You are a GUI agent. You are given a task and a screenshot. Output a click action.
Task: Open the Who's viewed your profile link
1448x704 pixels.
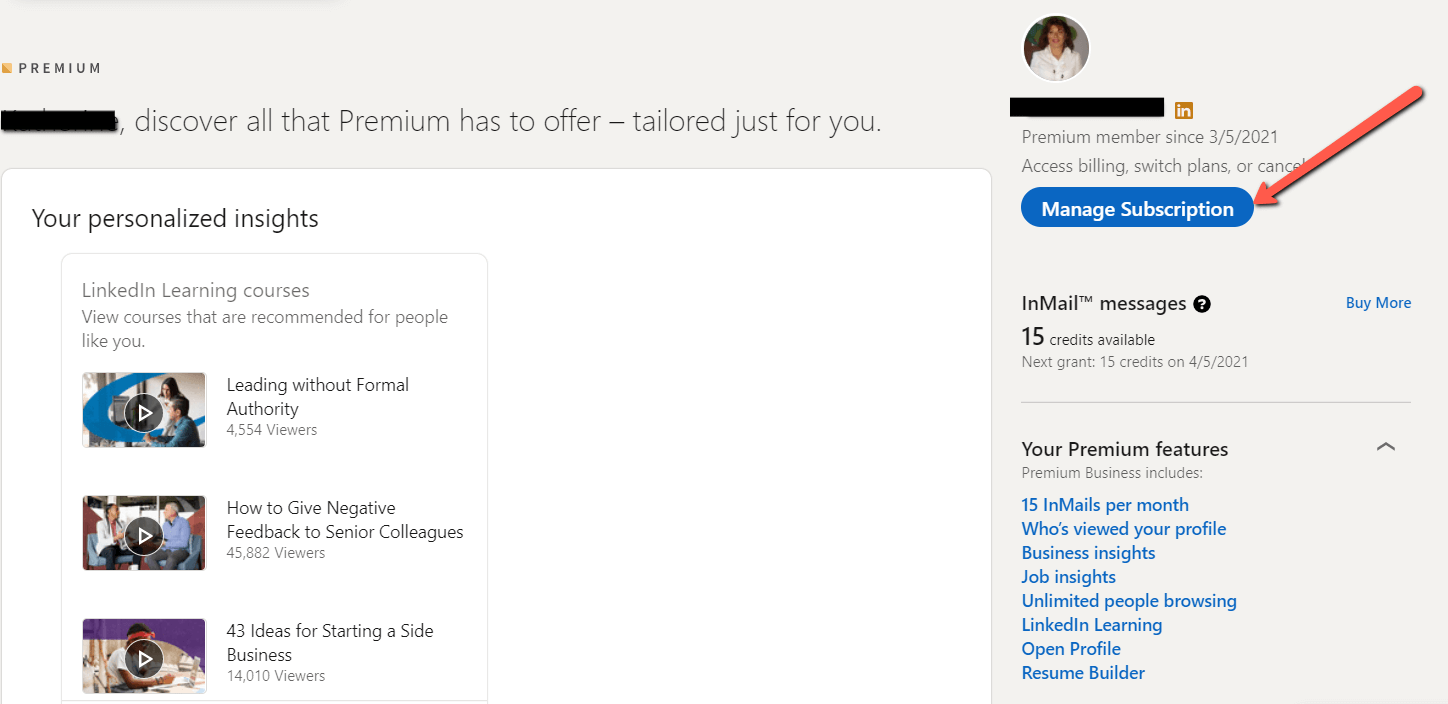click(x=1123, y=529)
